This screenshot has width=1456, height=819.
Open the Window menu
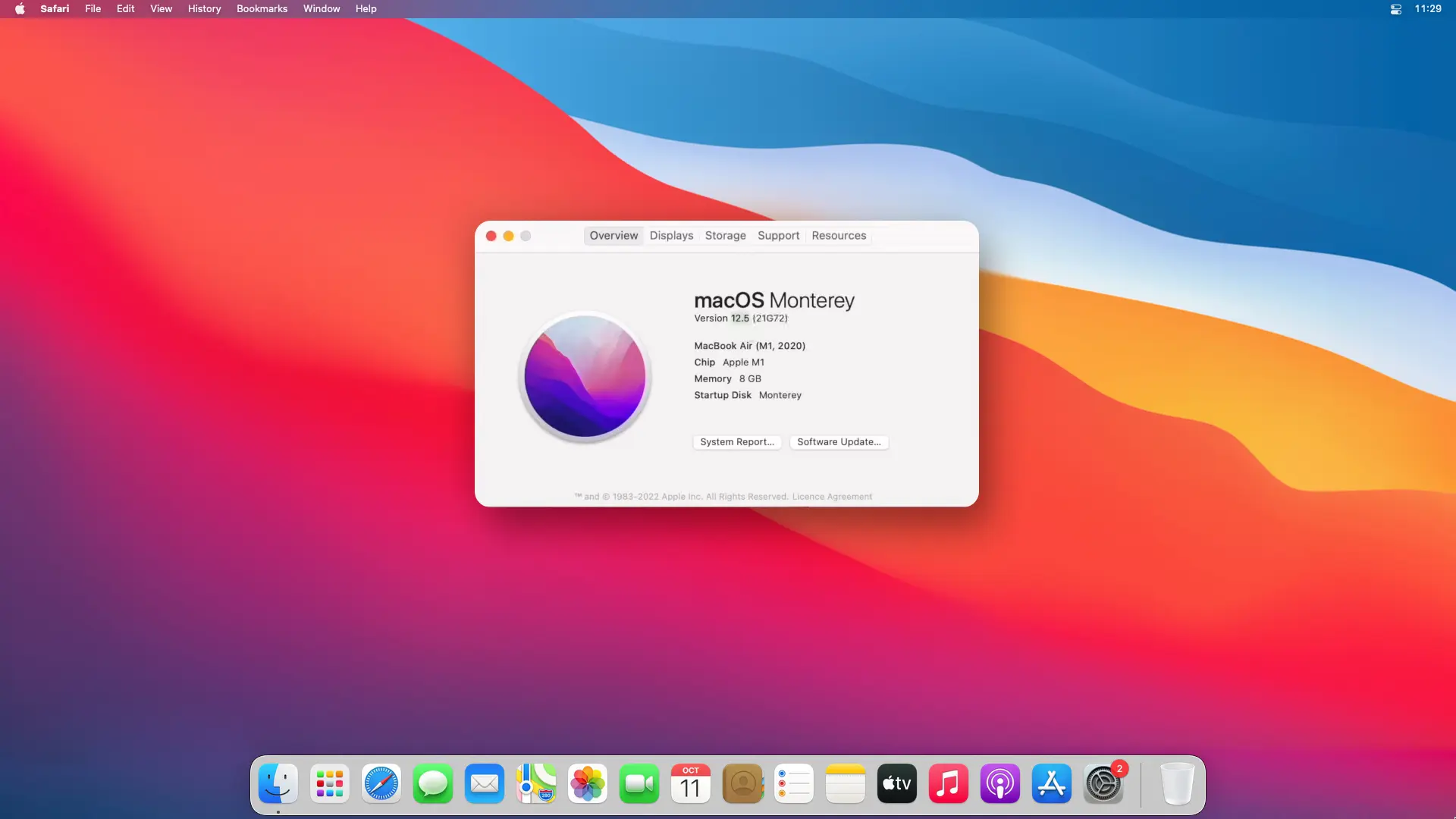322,9
